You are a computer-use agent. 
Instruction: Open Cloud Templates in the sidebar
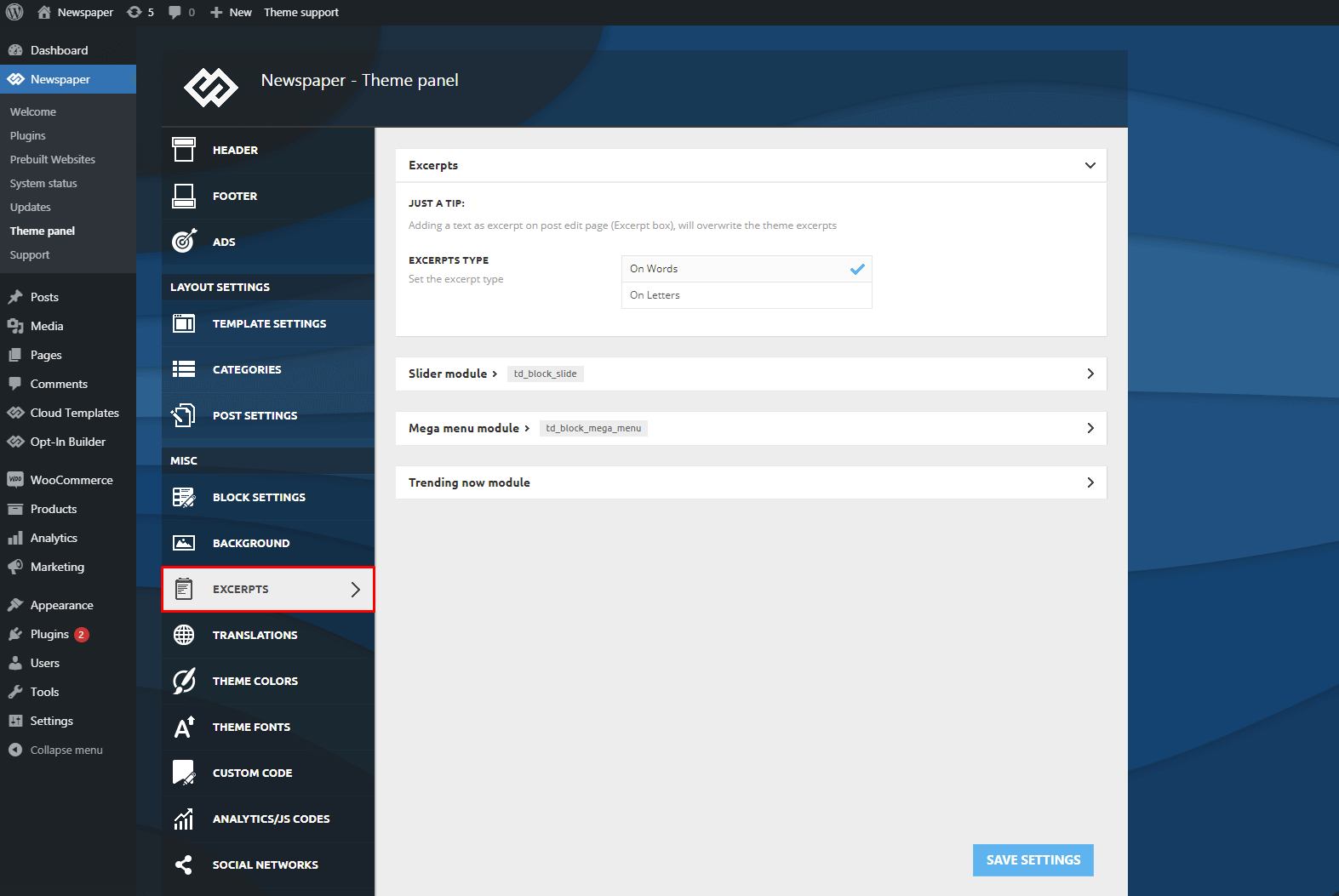pyautogui.click(x=68, y=413)
